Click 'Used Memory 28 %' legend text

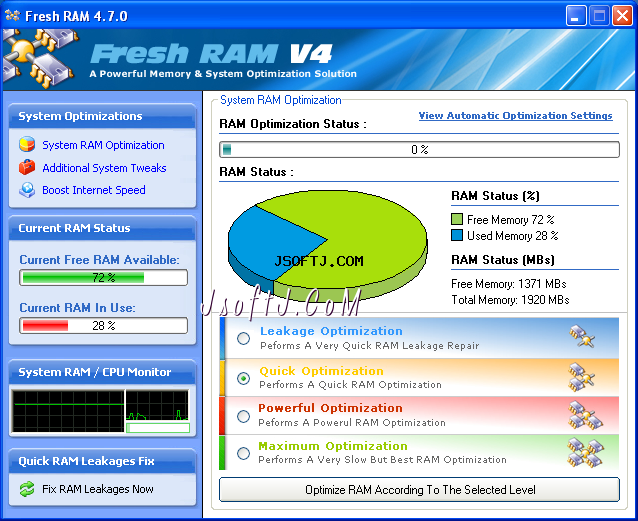[x=513, y=236]
